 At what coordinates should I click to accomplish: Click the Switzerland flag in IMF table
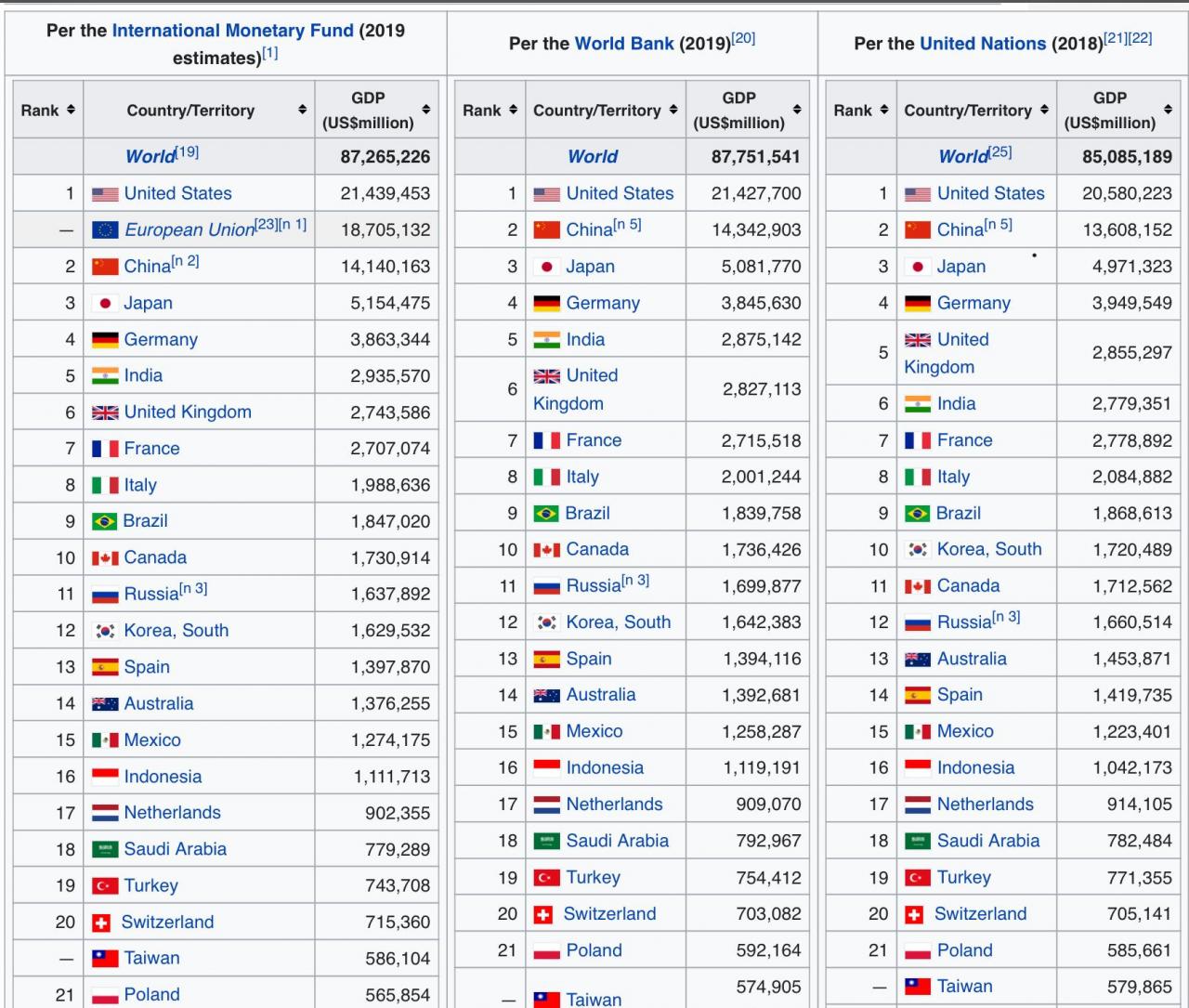[101, 923]
